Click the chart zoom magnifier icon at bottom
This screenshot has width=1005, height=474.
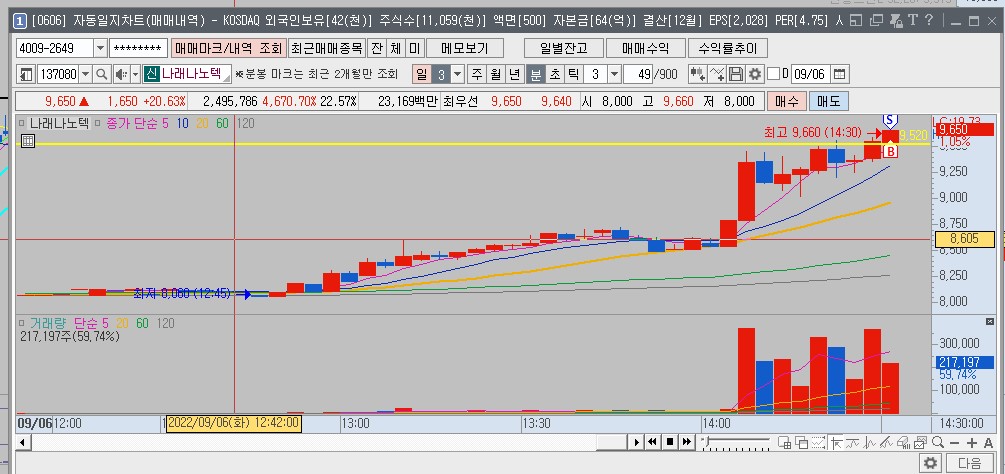click(938, 443)
